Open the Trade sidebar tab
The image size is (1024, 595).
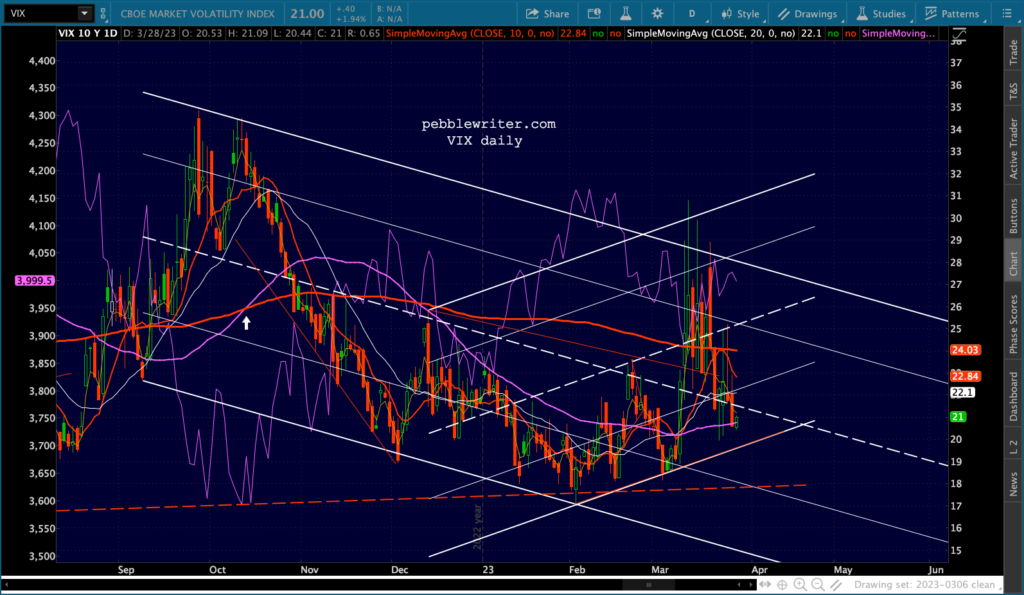(1014, 52)
